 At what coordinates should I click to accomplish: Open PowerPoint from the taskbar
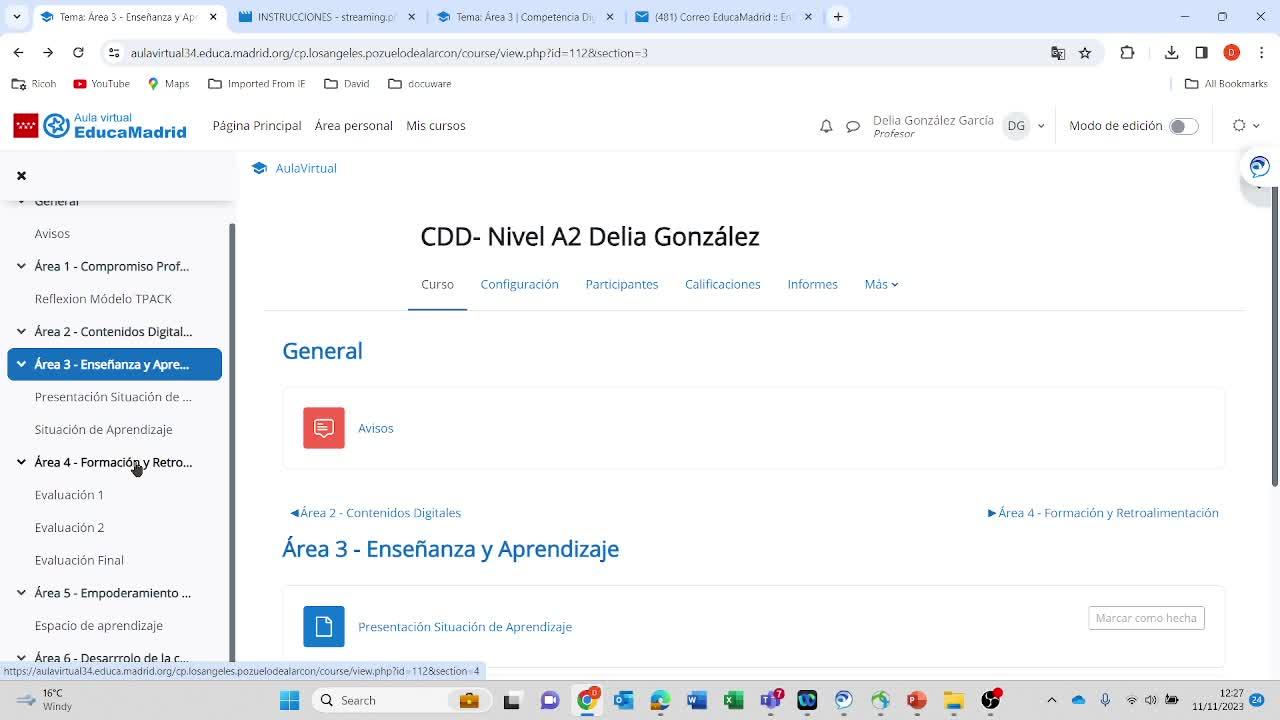point(917,700)
